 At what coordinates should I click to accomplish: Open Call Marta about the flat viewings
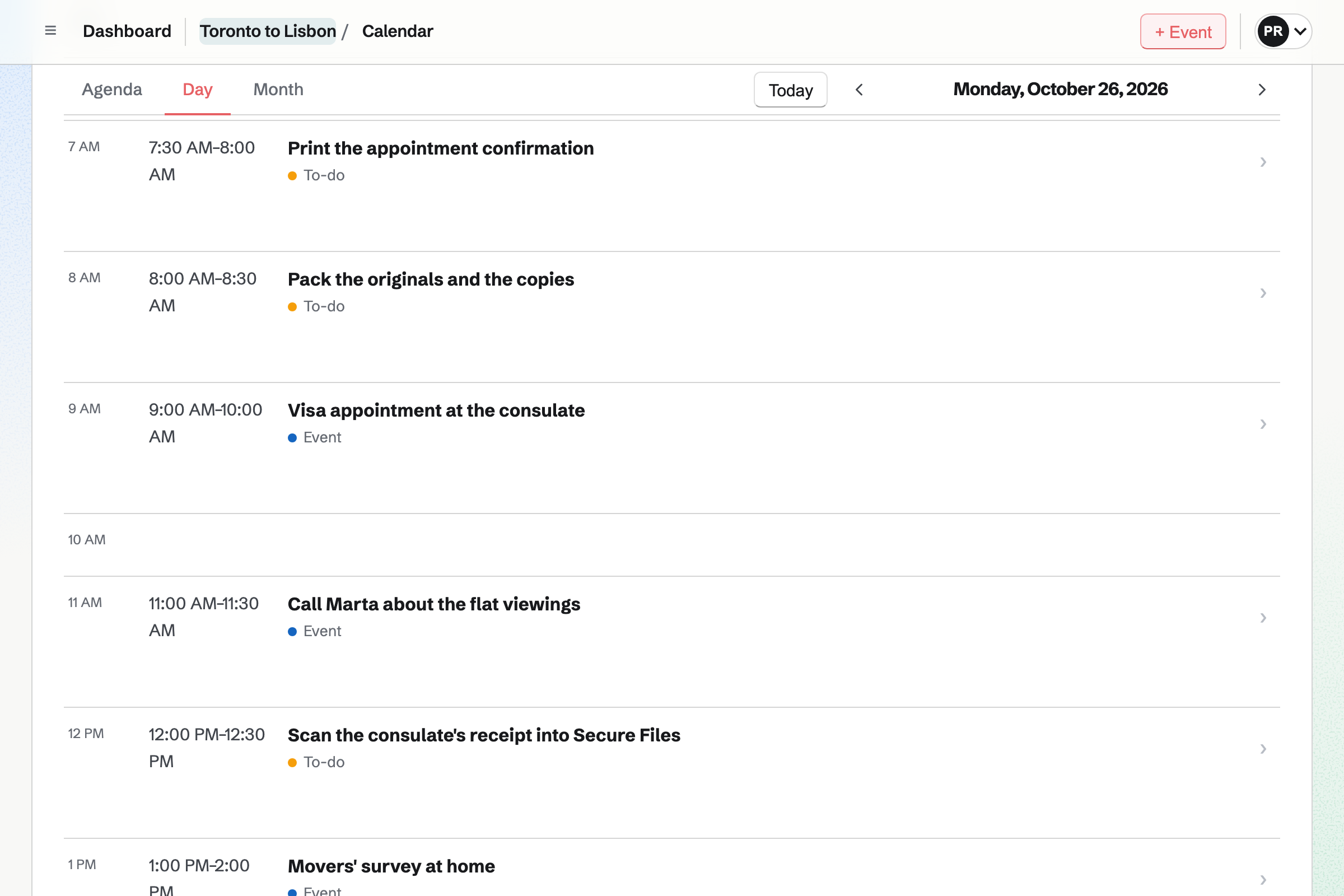coord(433,604)
